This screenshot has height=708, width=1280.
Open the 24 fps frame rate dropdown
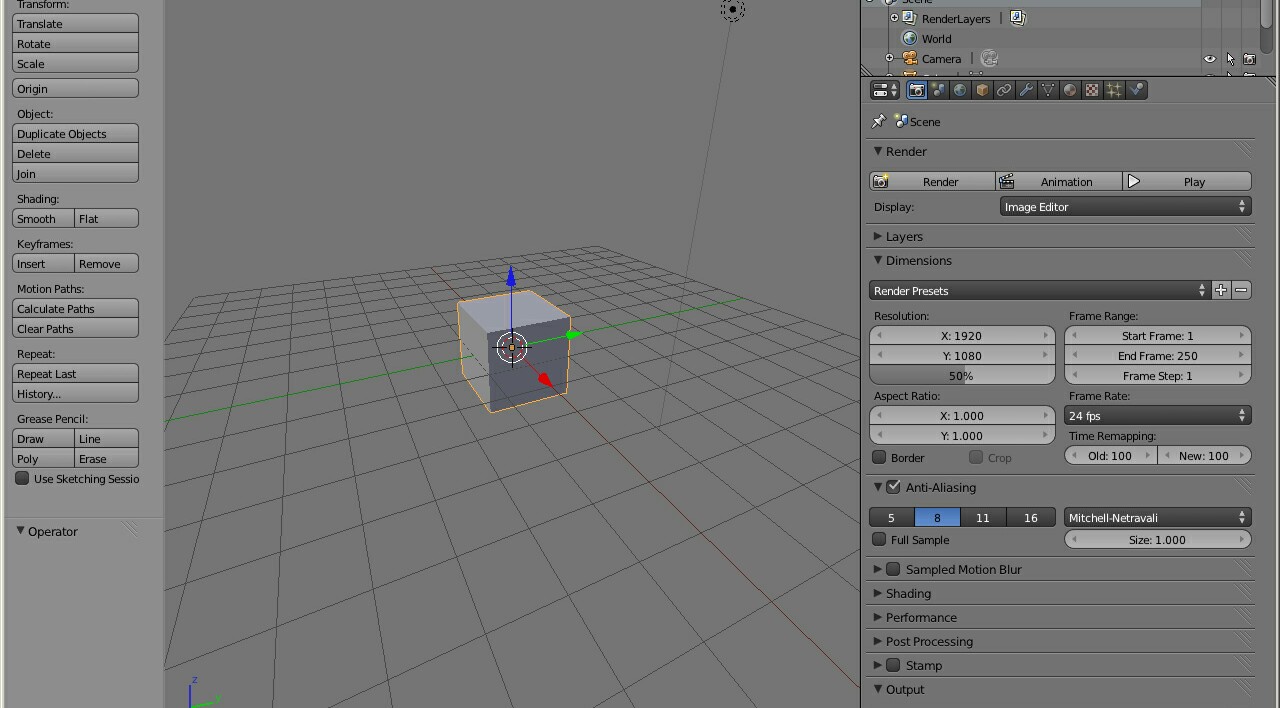(x=1158, y=416)
